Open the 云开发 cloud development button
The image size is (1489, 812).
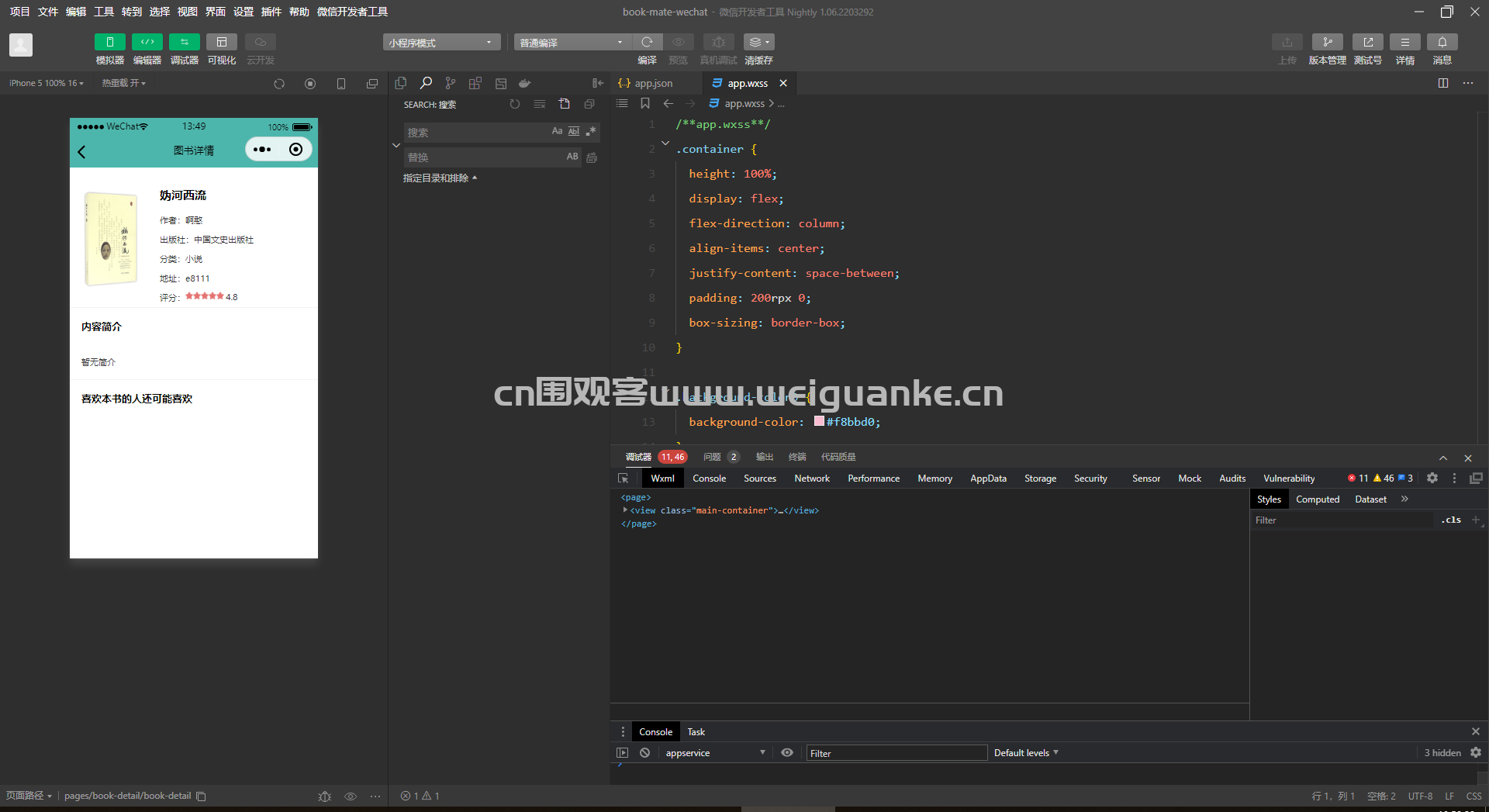point(260,42)
